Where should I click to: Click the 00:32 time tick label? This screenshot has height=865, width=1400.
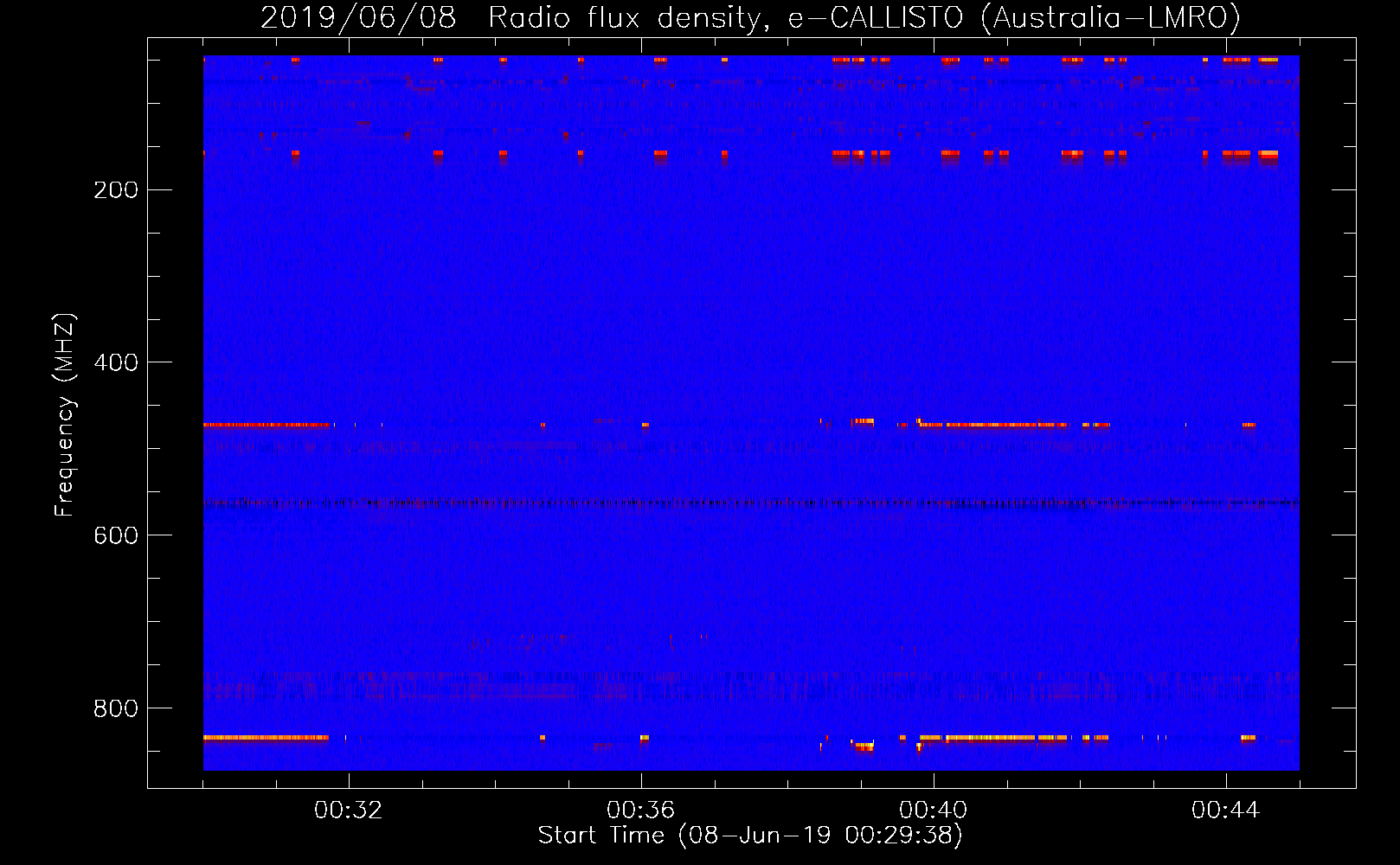(x=349, y=811)
